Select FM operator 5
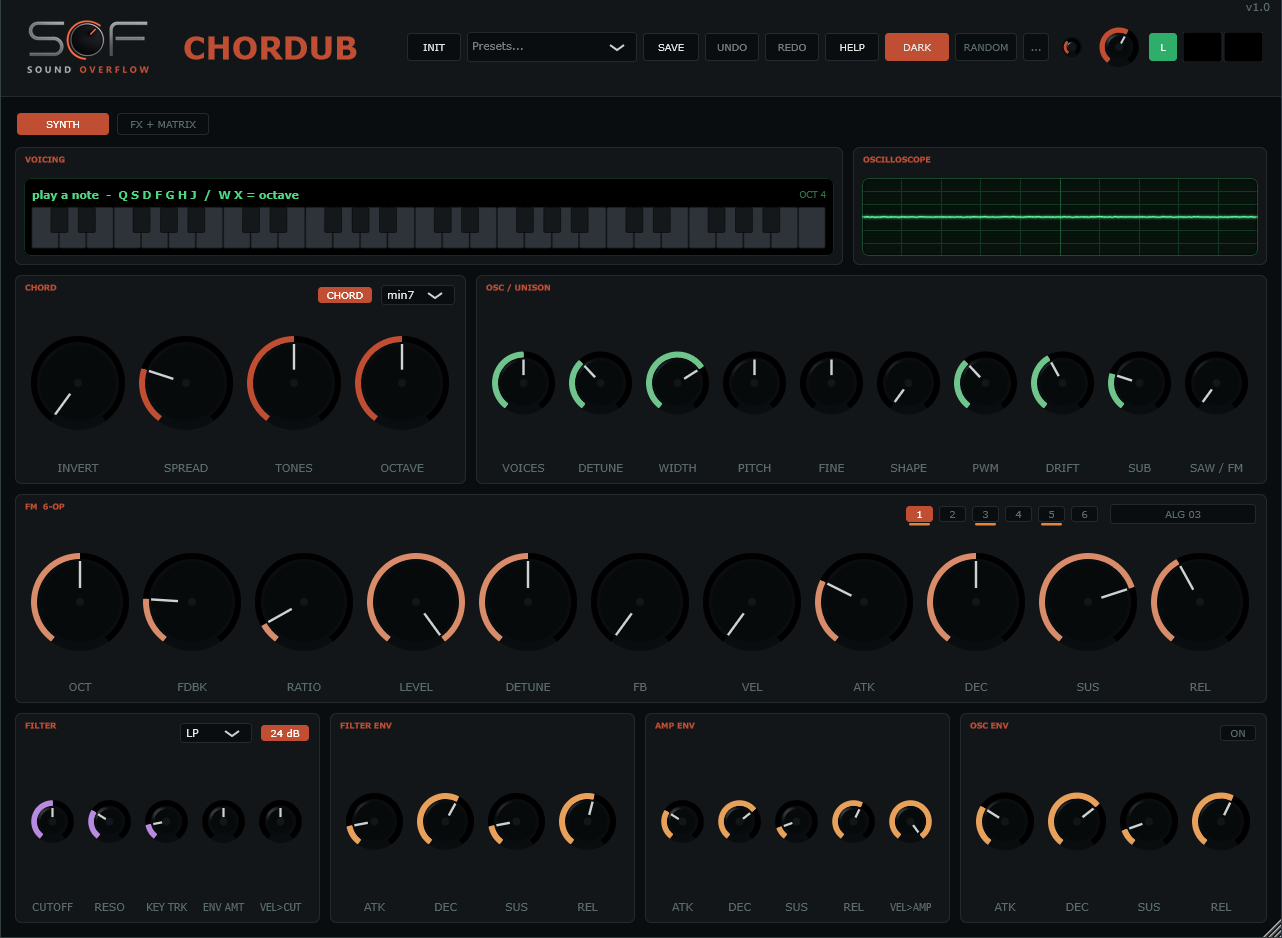Viewport: 1282px width, 938px height. coord(1051,514)
